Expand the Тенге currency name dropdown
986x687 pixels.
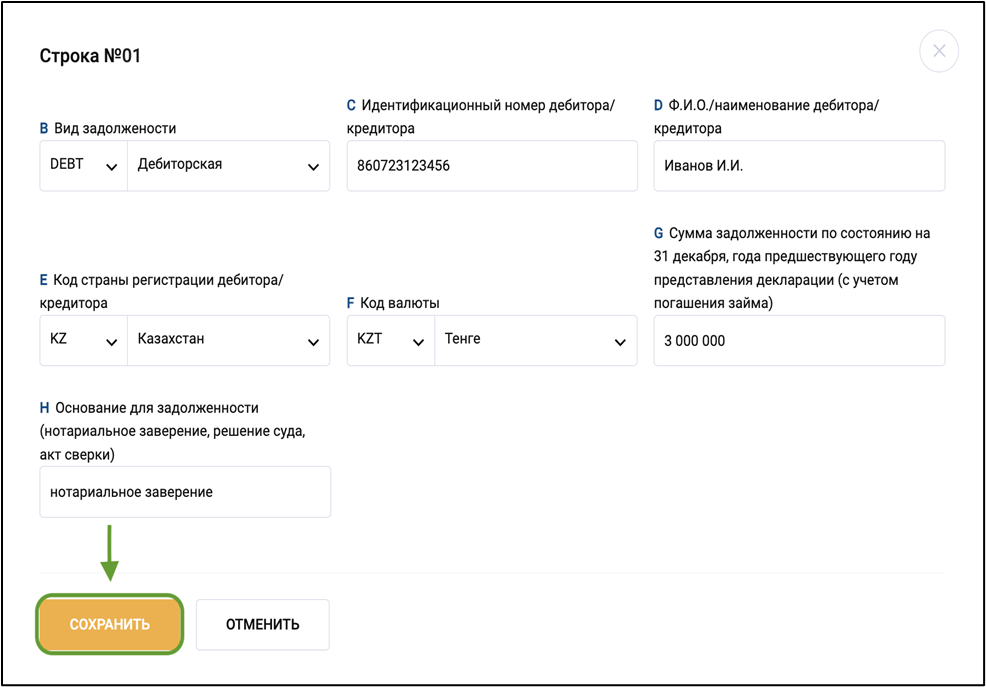tap(535, 340)
